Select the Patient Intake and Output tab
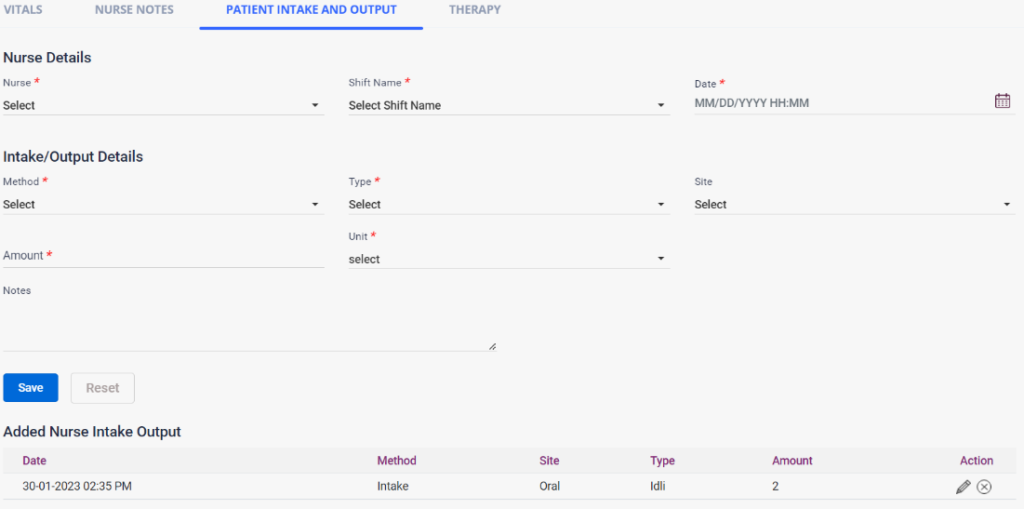The height and width of the screenshot is (509, 1024). 311,10
